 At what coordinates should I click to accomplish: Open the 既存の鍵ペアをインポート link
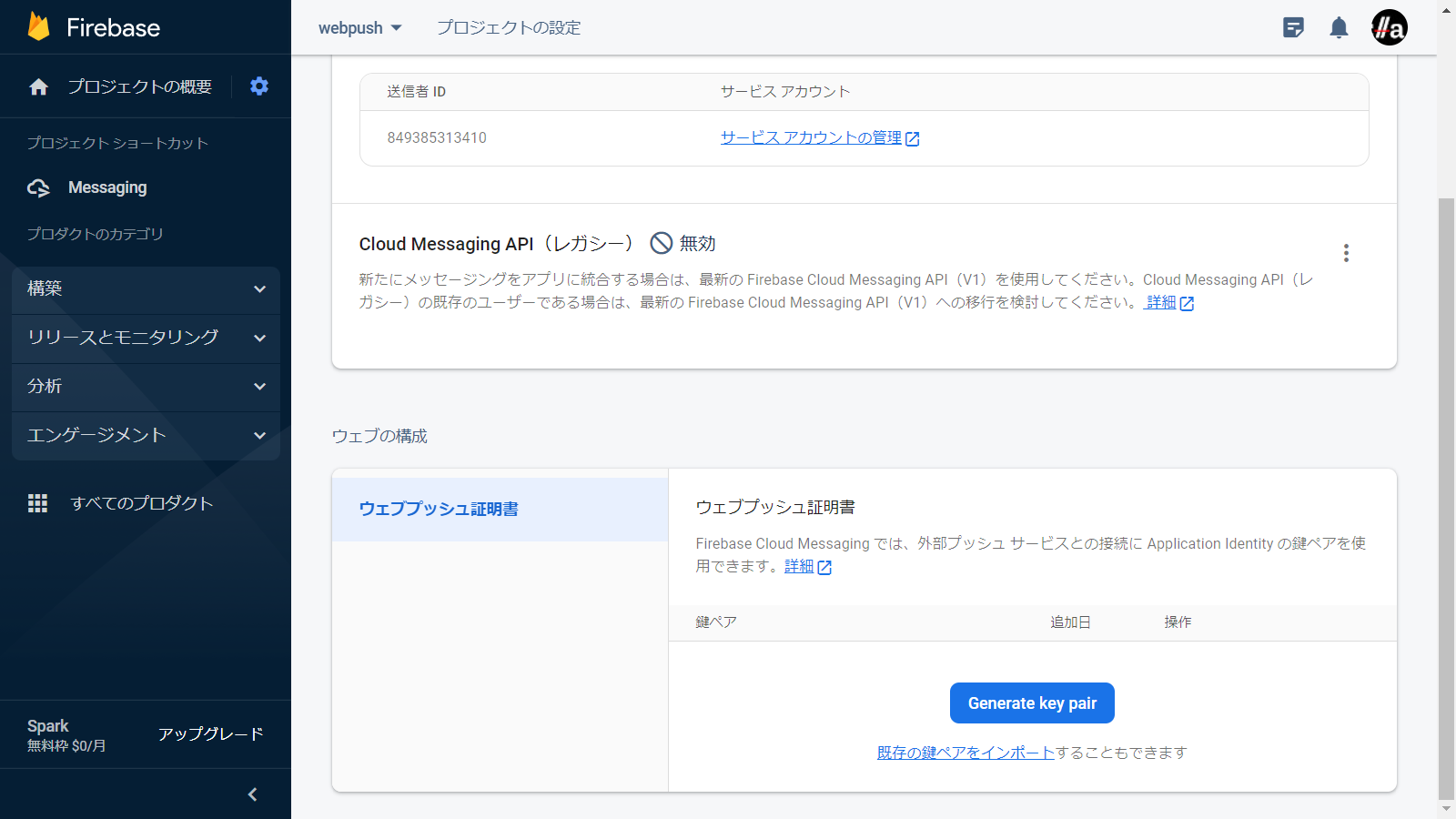click(x=966, y=753)
